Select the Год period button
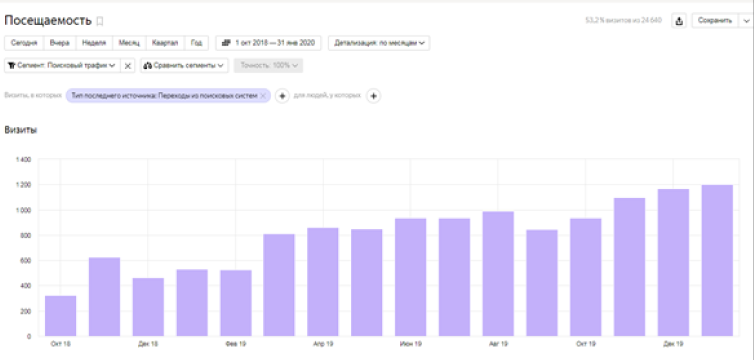 coord(196,43)
